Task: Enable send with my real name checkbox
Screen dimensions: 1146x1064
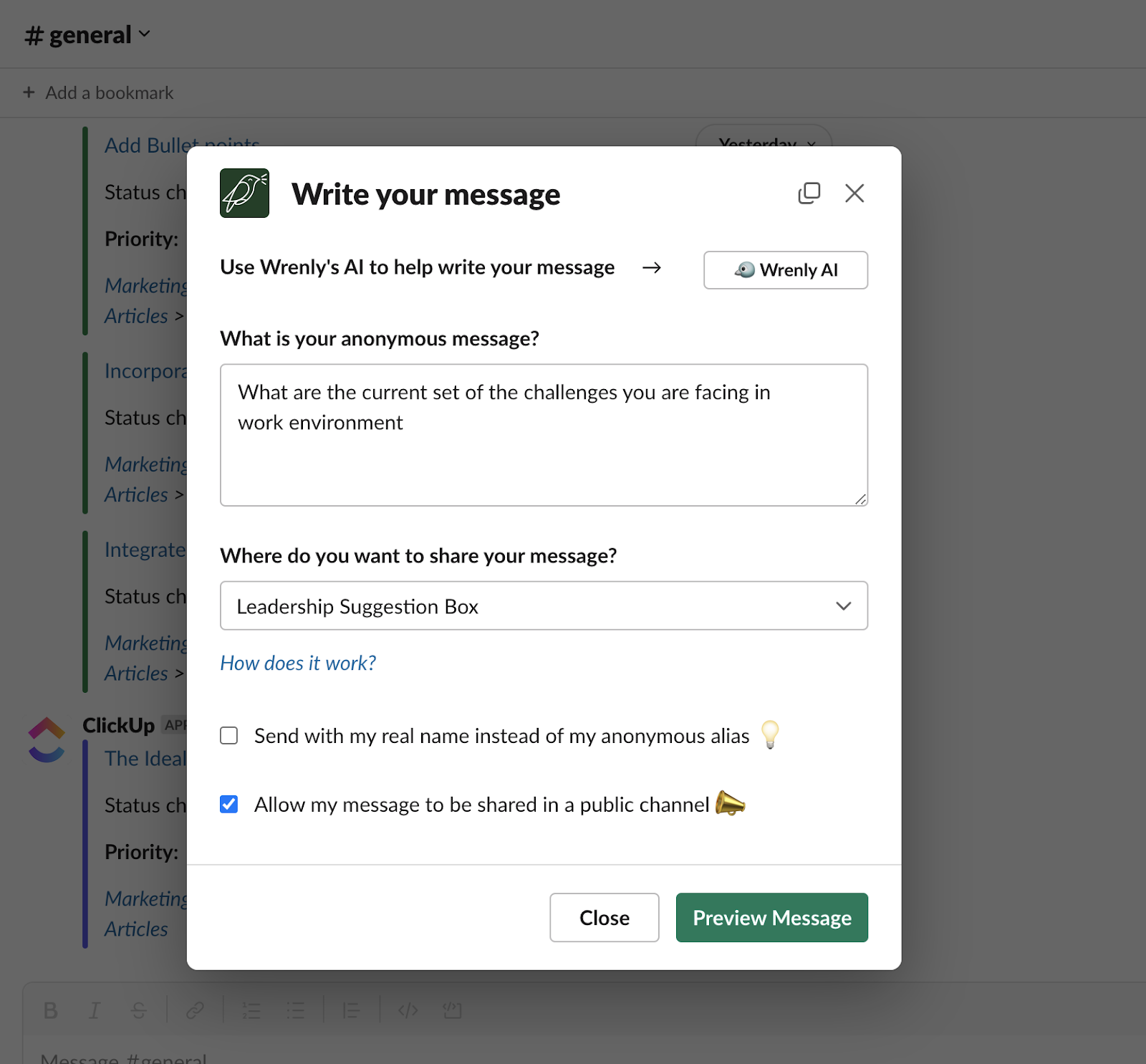Action: click(x=229, y=736)
